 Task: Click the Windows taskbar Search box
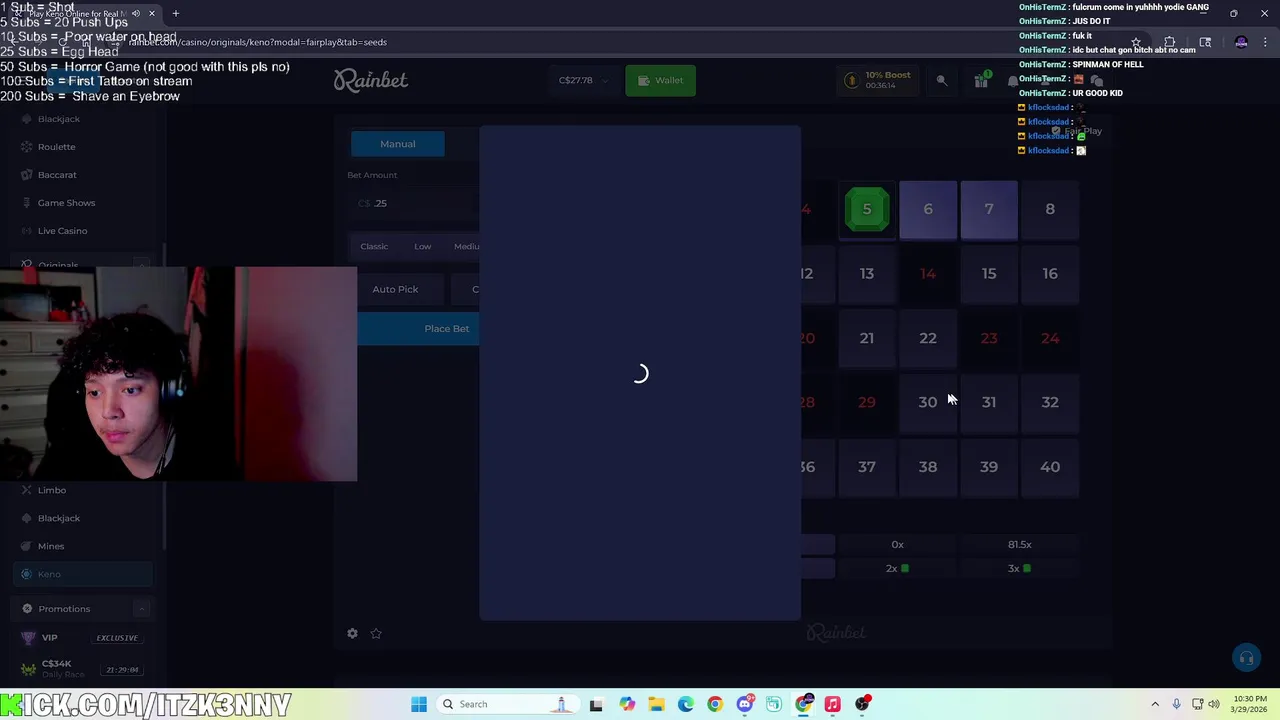507,704
